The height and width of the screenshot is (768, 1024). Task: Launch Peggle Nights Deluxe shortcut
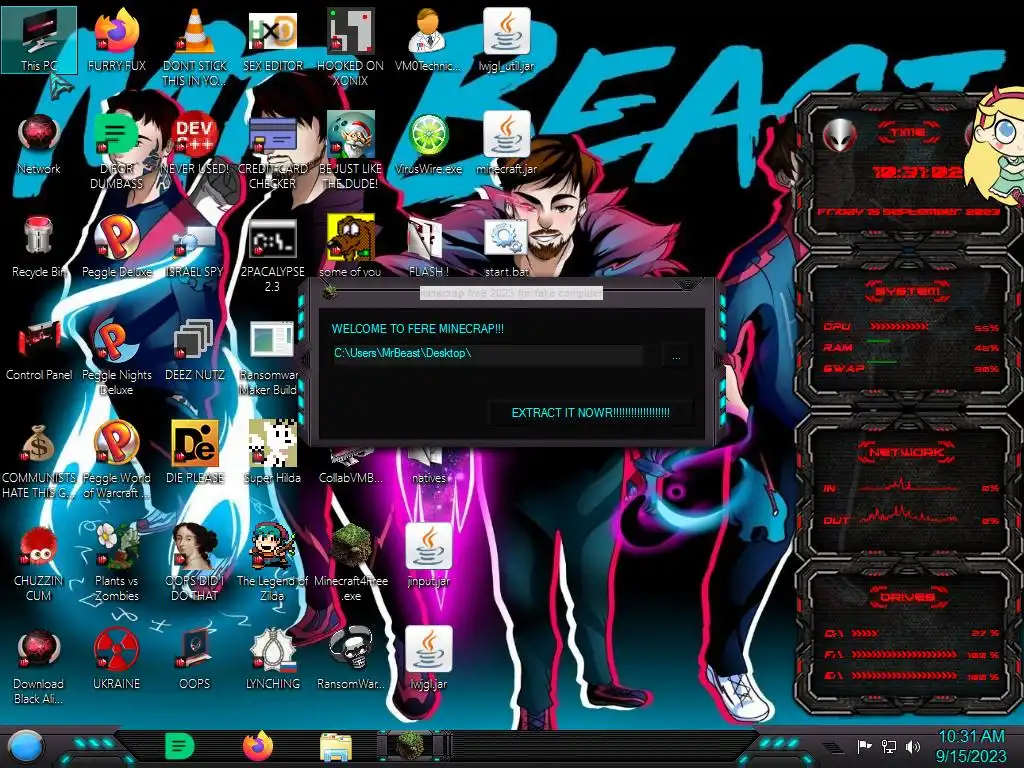pos(117,358)
